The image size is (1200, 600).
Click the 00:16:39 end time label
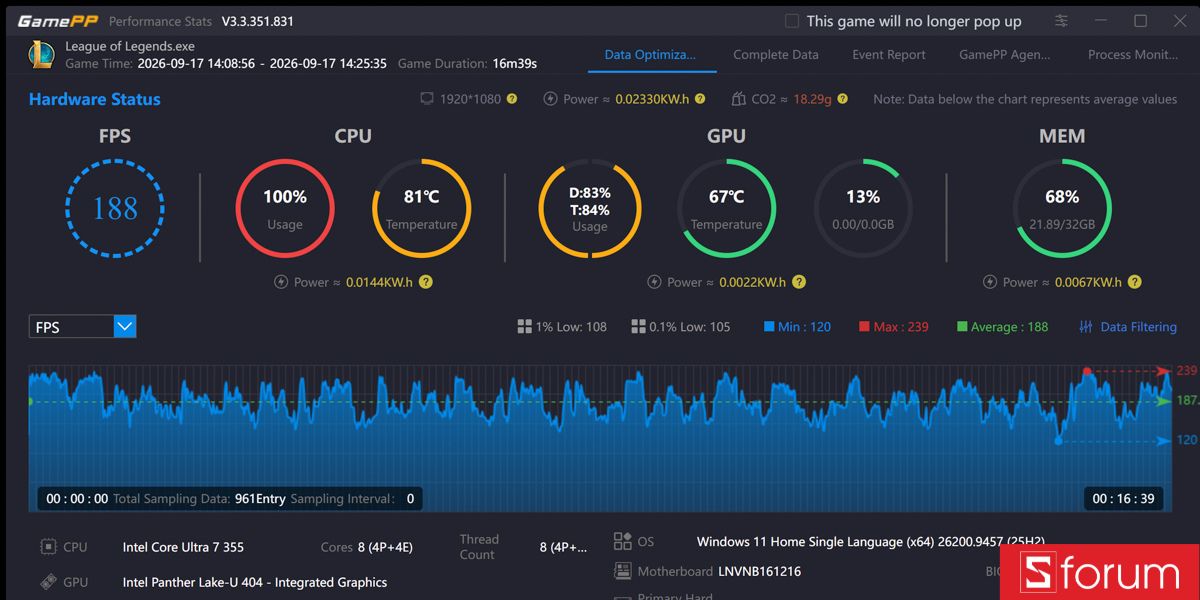(x=1123, y=498)
